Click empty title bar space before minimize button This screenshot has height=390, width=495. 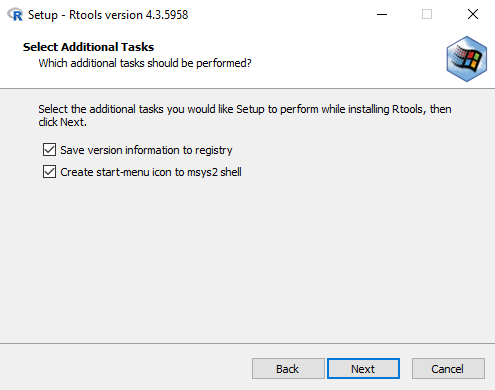[x=280, y=15]
